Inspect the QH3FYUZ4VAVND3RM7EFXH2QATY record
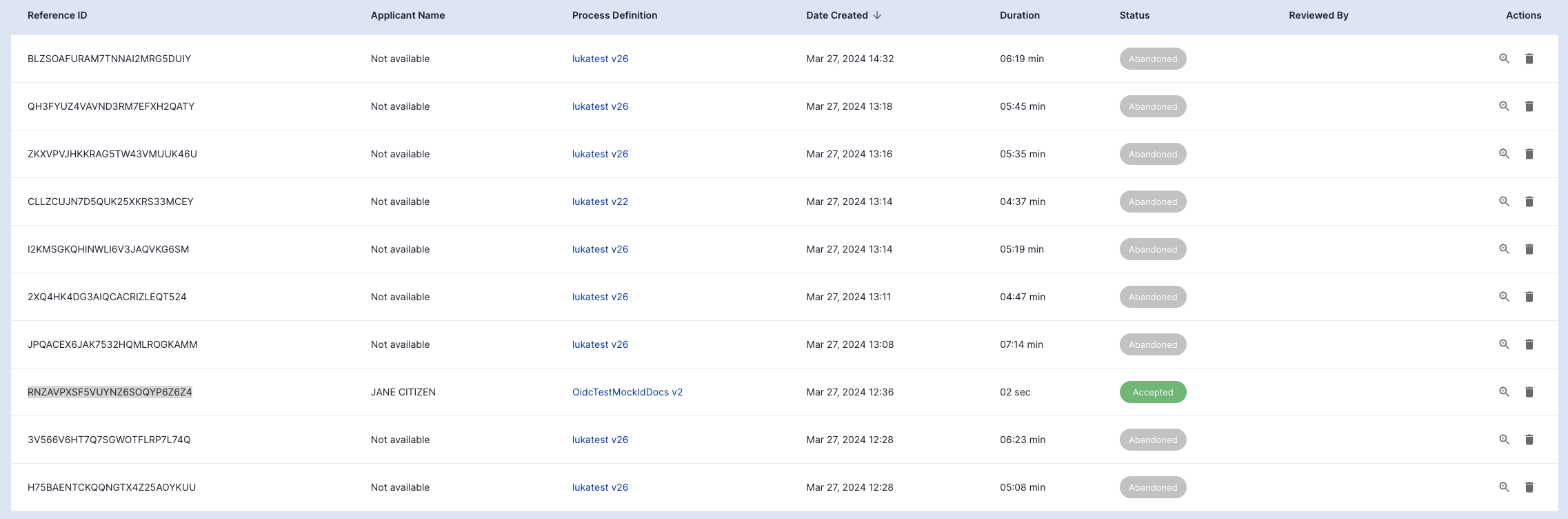 pos(1504,106)
